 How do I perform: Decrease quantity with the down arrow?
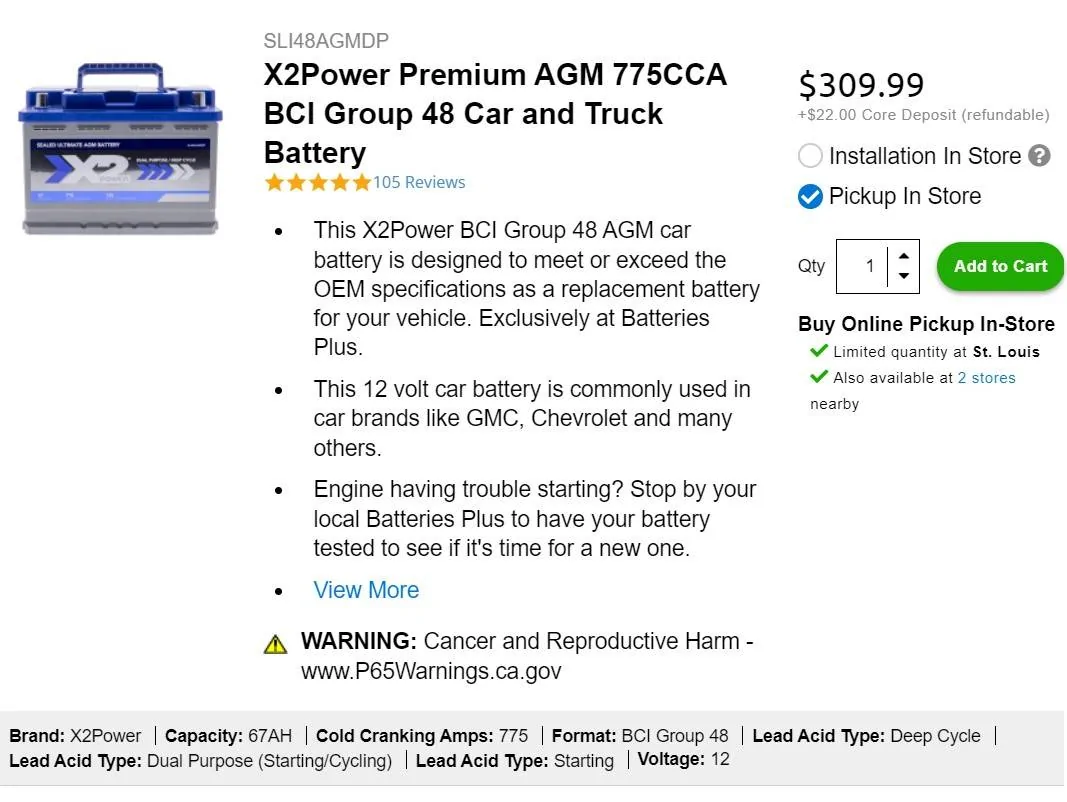904,276
